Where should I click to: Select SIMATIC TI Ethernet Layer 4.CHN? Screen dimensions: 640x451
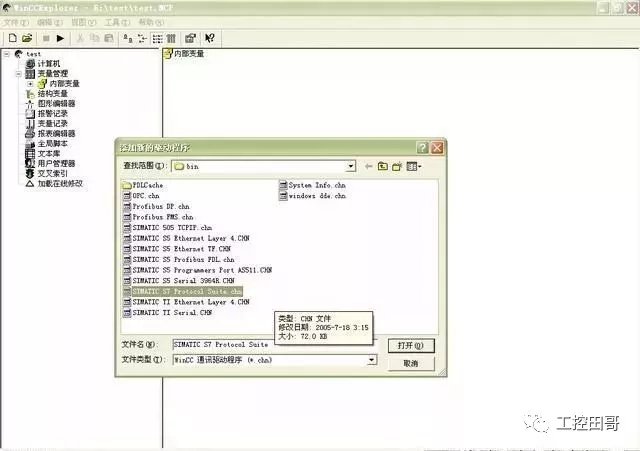186,302
